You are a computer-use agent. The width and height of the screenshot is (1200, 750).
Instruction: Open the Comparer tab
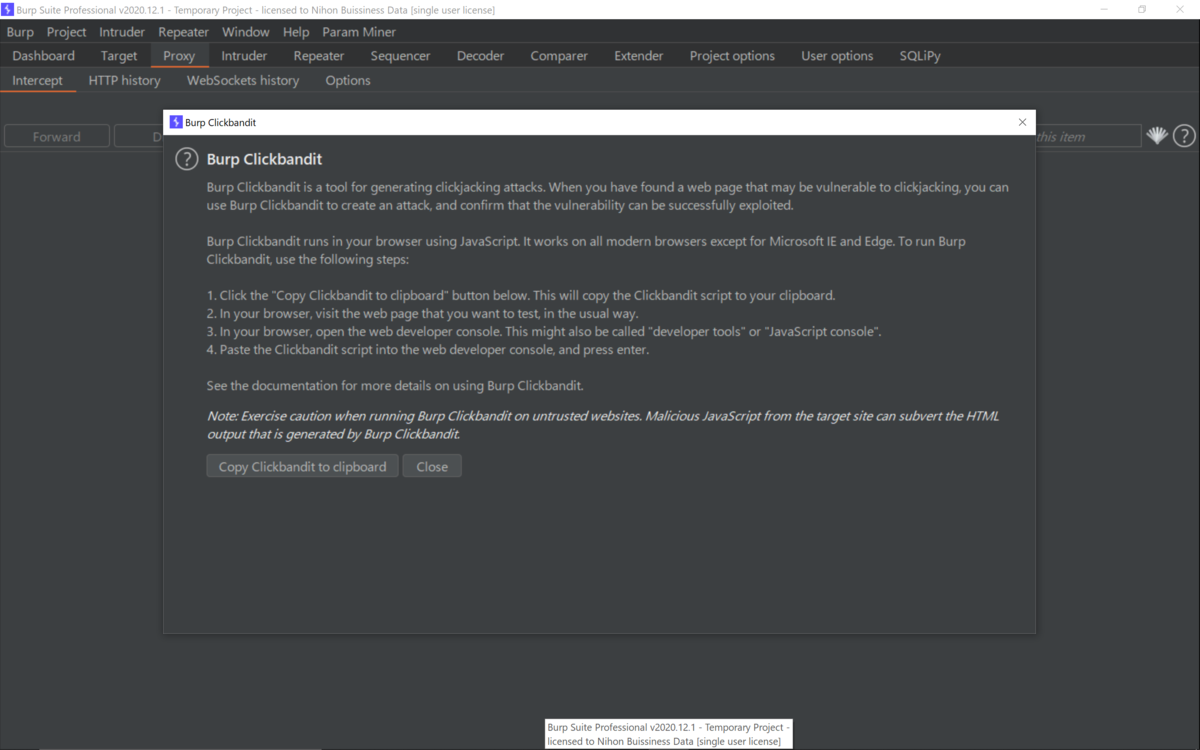click(x=559, y=56)
